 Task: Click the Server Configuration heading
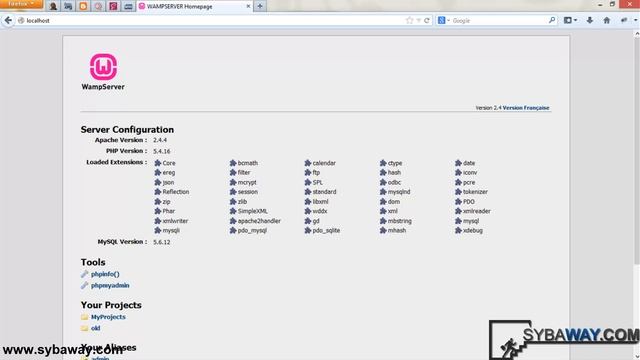(127, 129)
